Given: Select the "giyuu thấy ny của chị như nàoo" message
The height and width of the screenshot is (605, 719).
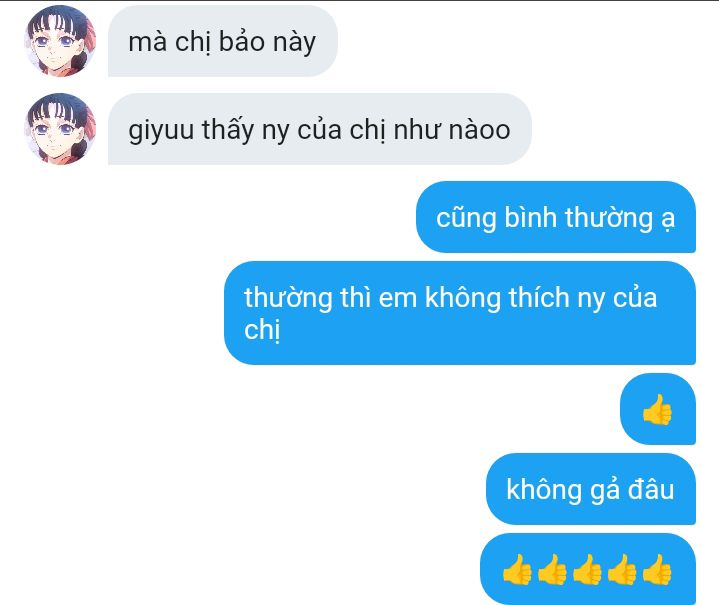Looking at the screenshot, I should click(320, 129).
